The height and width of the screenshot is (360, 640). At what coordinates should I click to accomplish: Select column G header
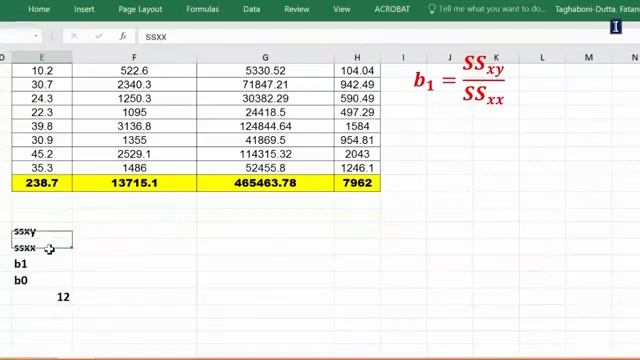point(265,58)
